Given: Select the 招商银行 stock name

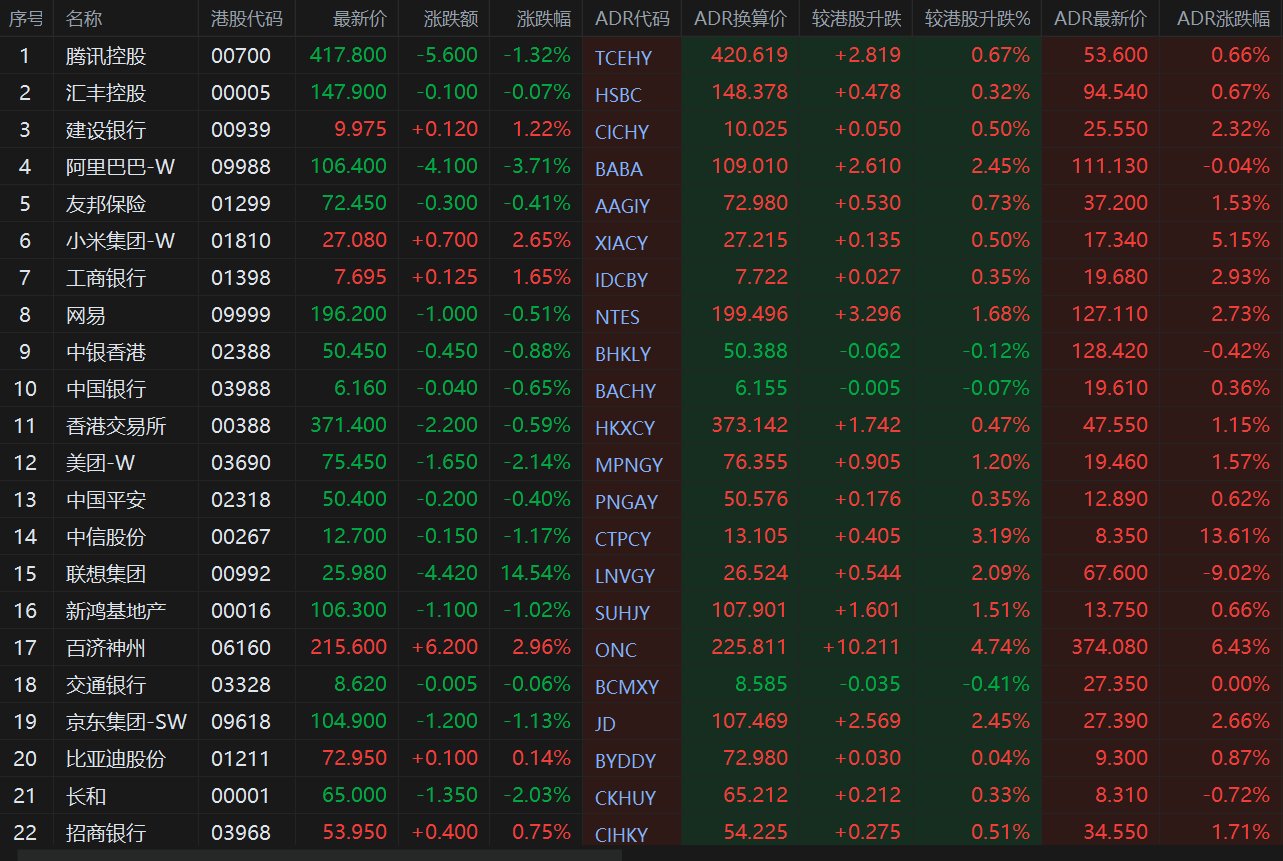Looking at the screenshot, I should 106,833.
